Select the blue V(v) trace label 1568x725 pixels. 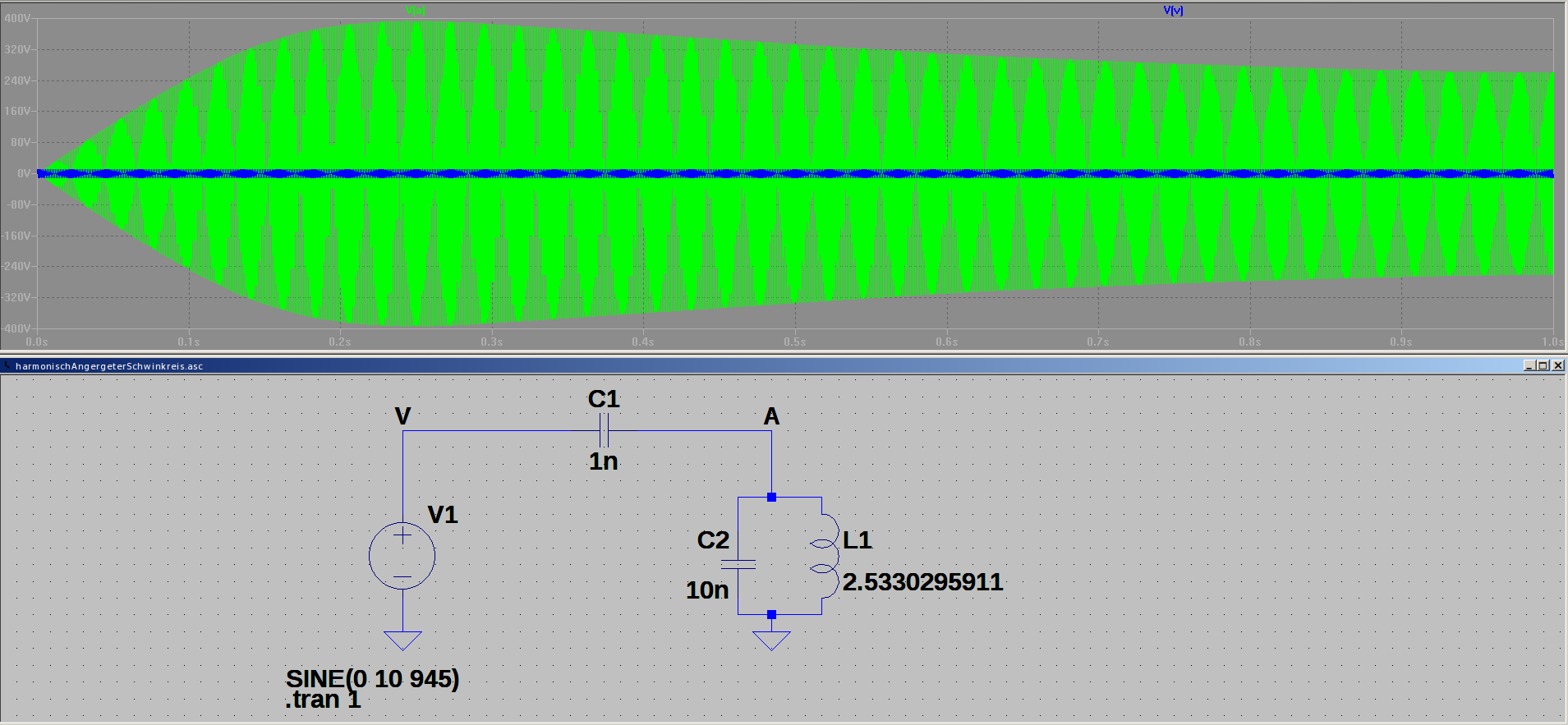(1173, 11)
